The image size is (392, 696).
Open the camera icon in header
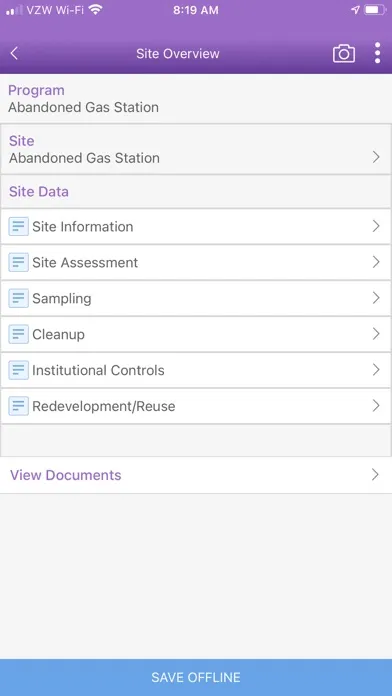click(344, 54)
